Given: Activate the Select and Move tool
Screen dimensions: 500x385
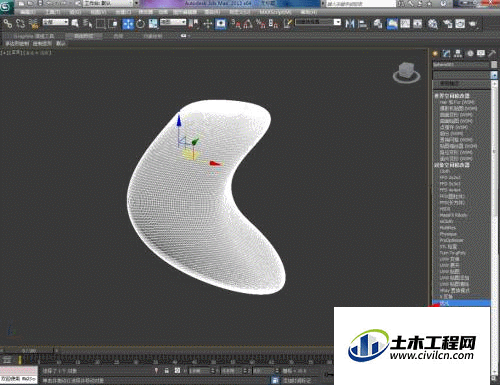Looking at the screenshot, I should coord(128,24).
